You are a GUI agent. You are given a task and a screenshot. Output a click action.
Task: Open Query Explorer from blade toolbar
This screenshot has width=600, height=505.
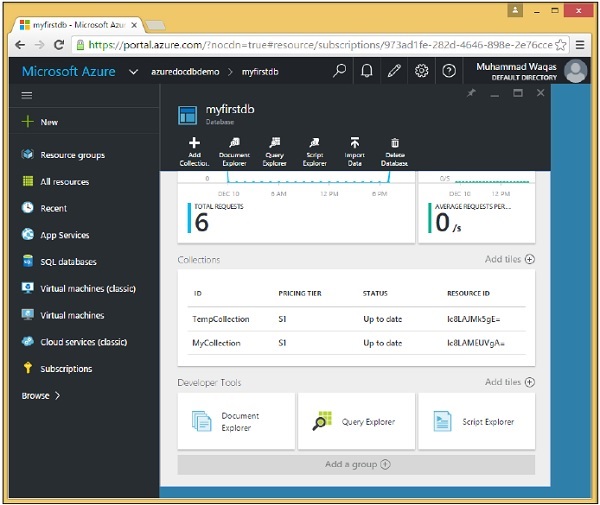click(274, 152)
